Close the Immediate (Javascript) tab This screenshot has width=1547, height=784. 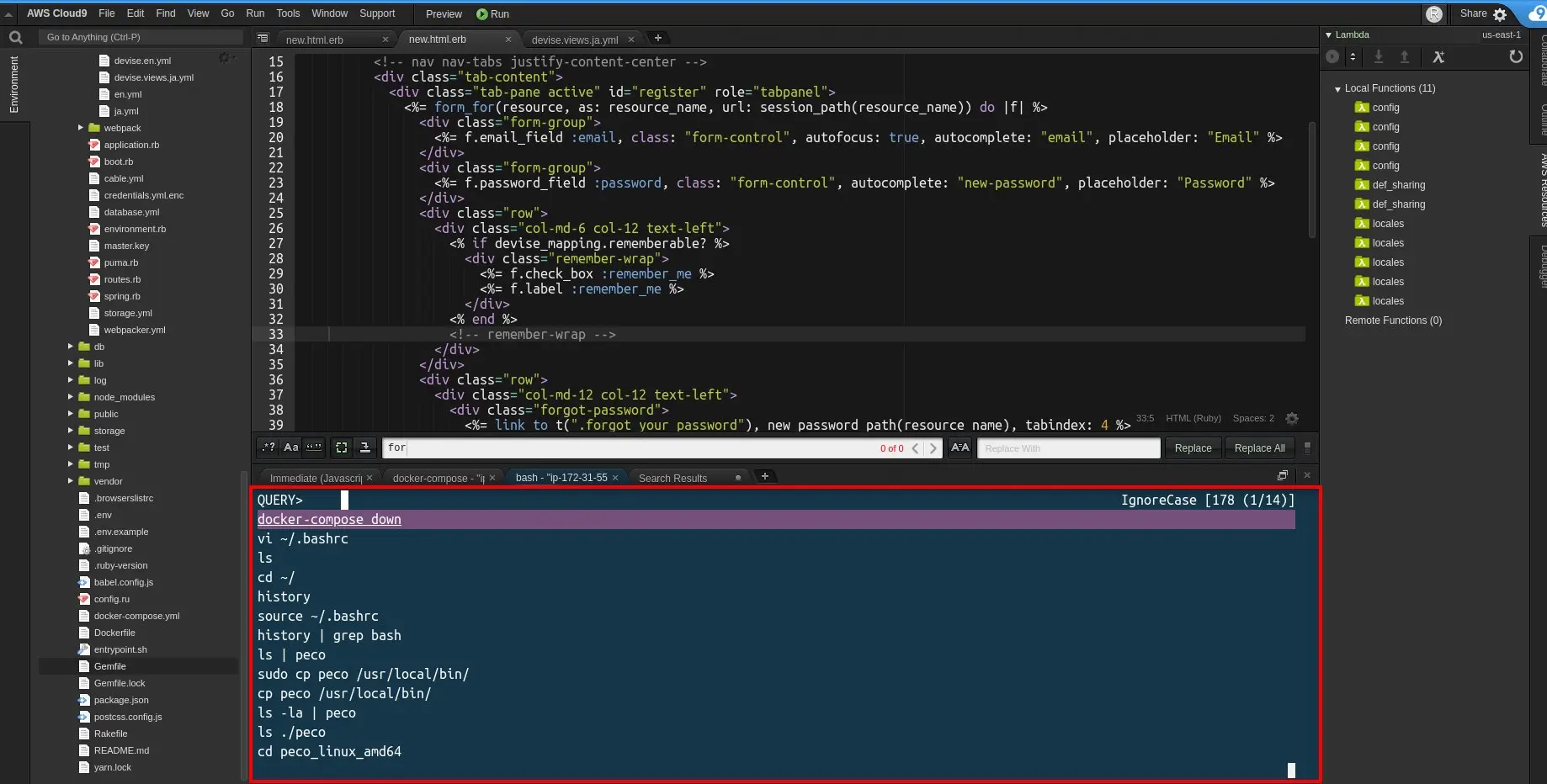coord(369,477)
